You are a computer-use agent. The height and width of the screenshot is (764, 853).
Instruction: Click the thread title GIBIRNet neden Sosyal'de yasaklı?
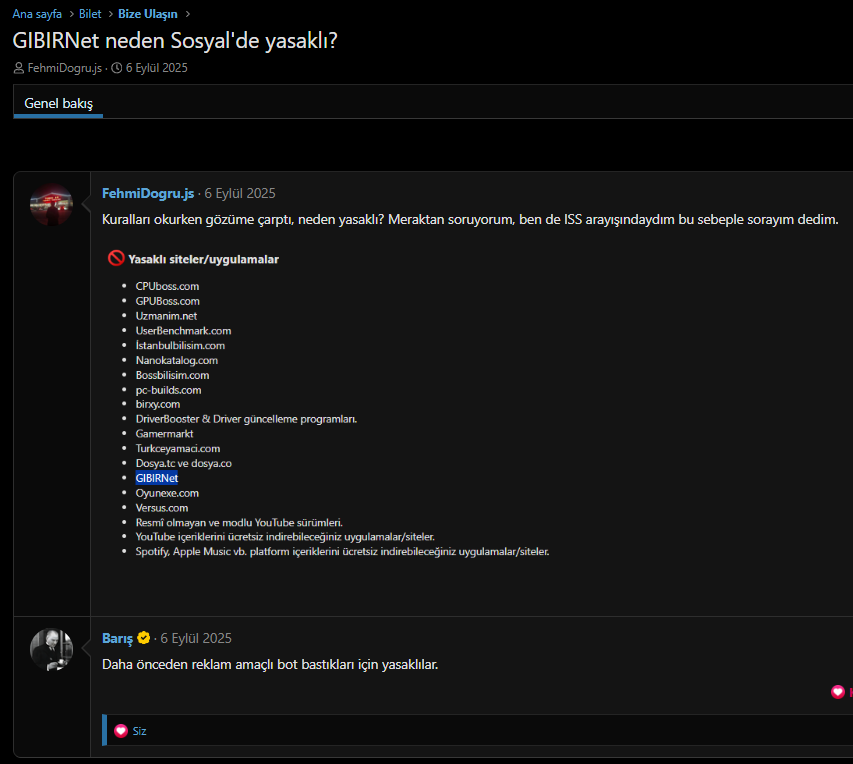175,41
